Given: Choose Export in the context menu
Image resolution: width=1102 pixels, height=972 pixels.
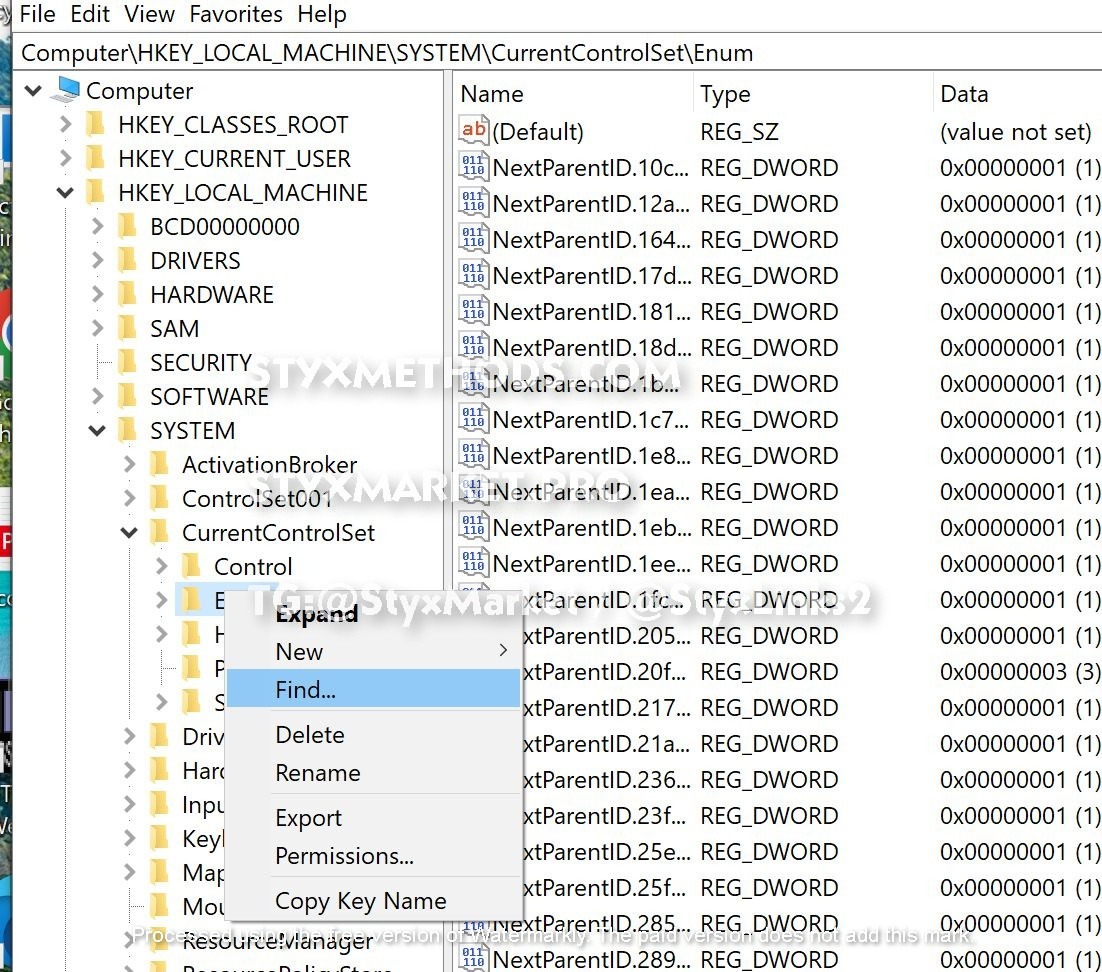Looking at the screenshot, I should (x=373, y=817).
